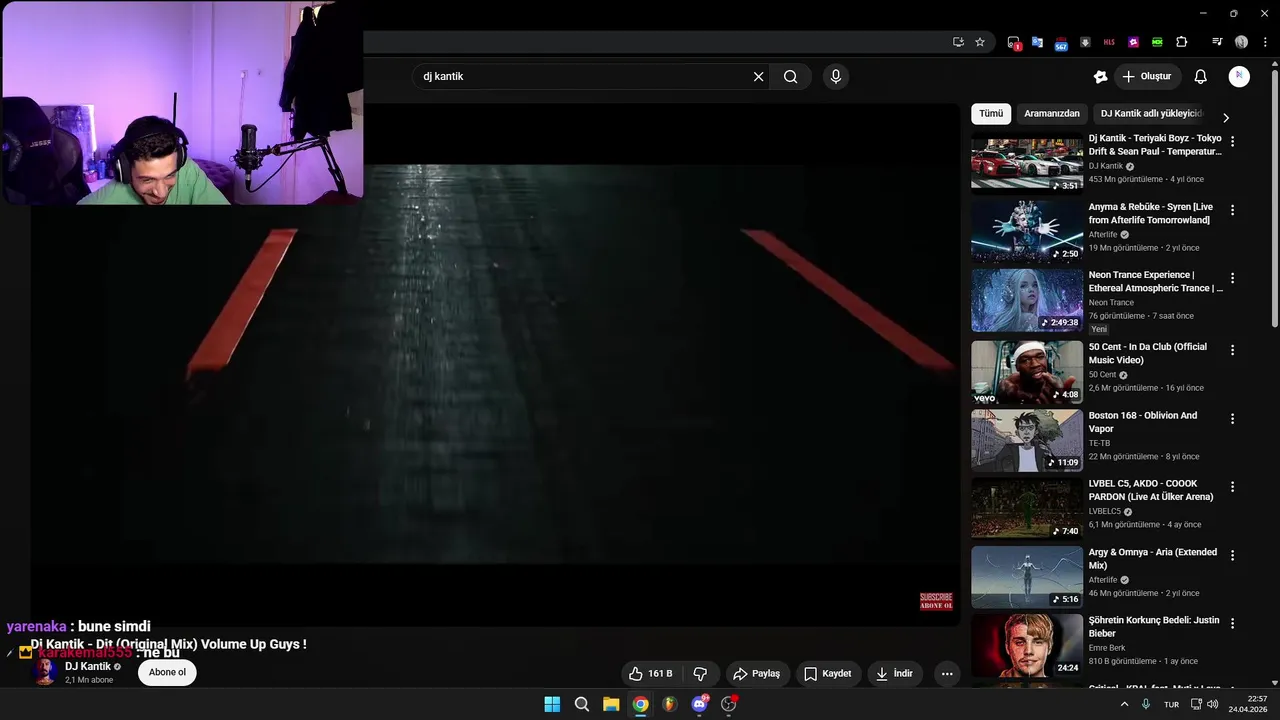This screenshot has width=1280, height=720.
Task: Open the YouTube notifications bell
Action: [x=1201, y=77]
